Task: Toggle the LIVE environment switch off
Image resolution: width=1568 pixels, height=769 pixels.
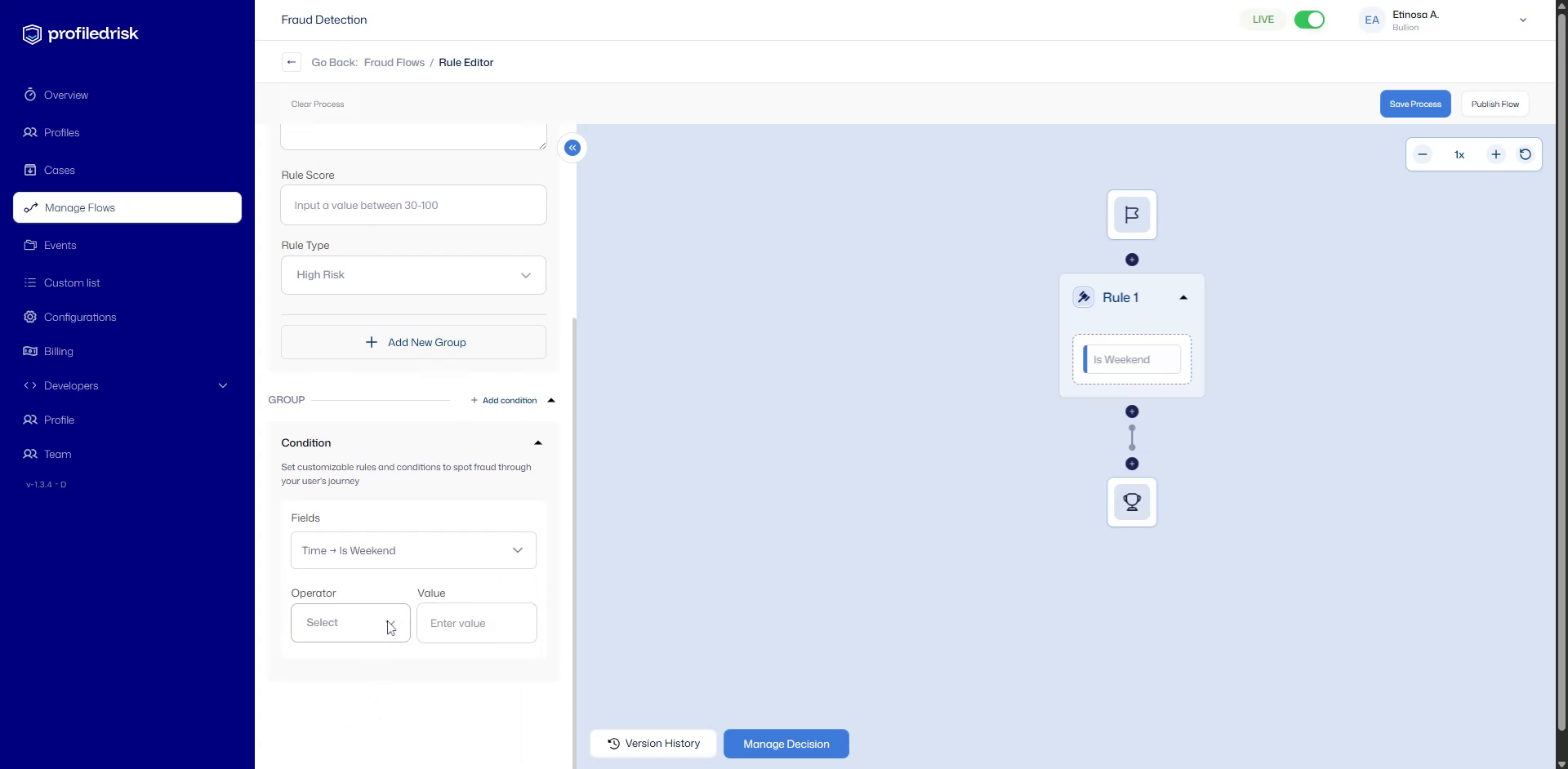Action: [1309, 19]
